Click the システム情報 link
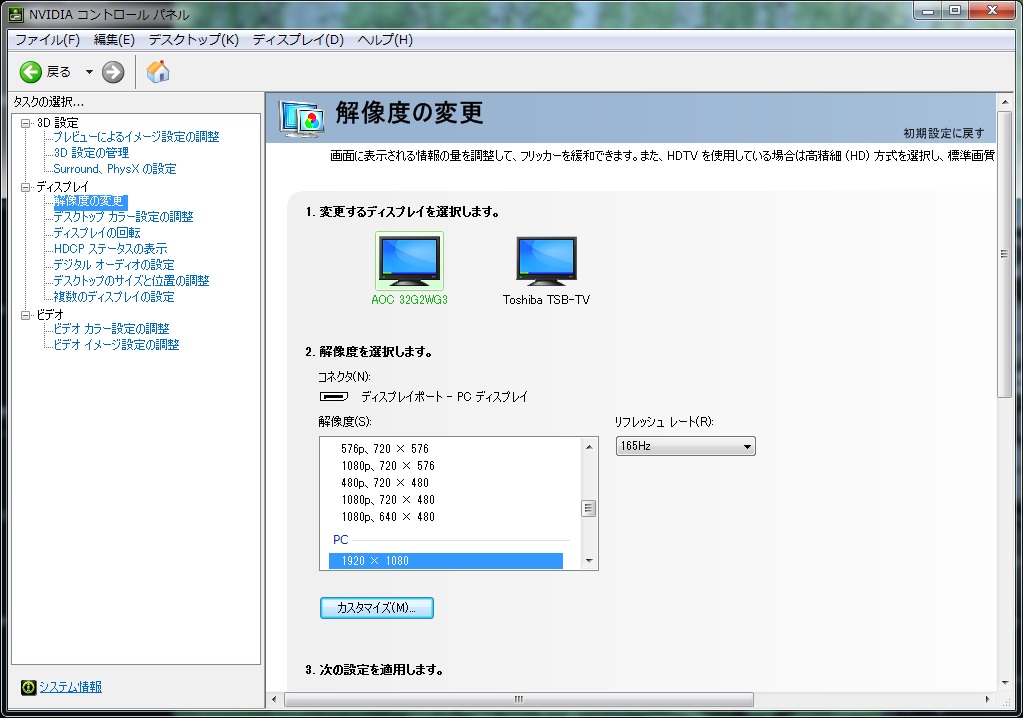The image size is (1023, 718). (70, 687)
